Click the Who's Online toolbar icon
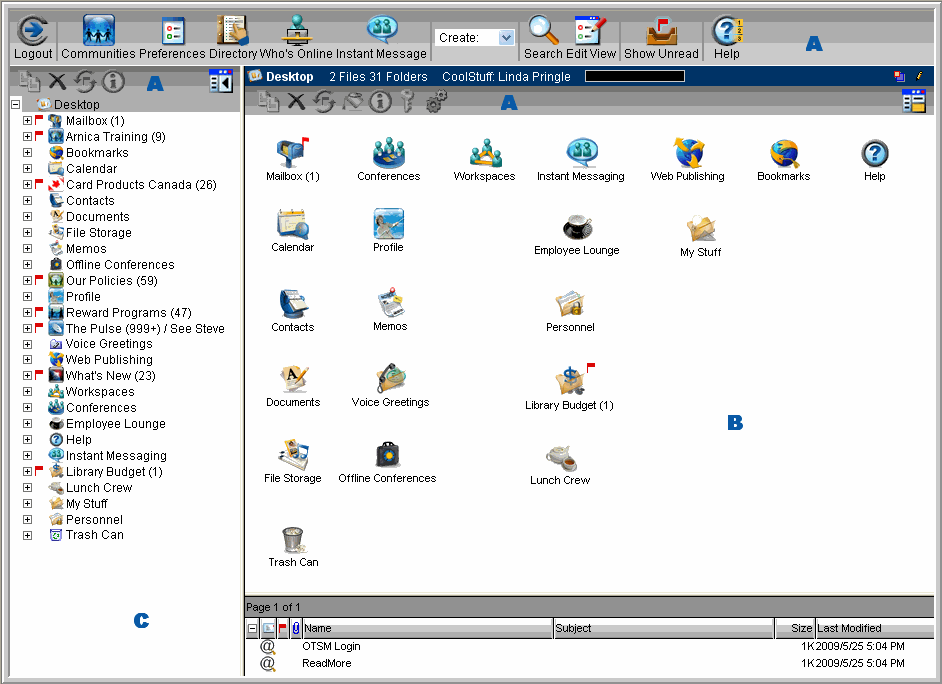This screenshot has height=684, width=942. 296,32
